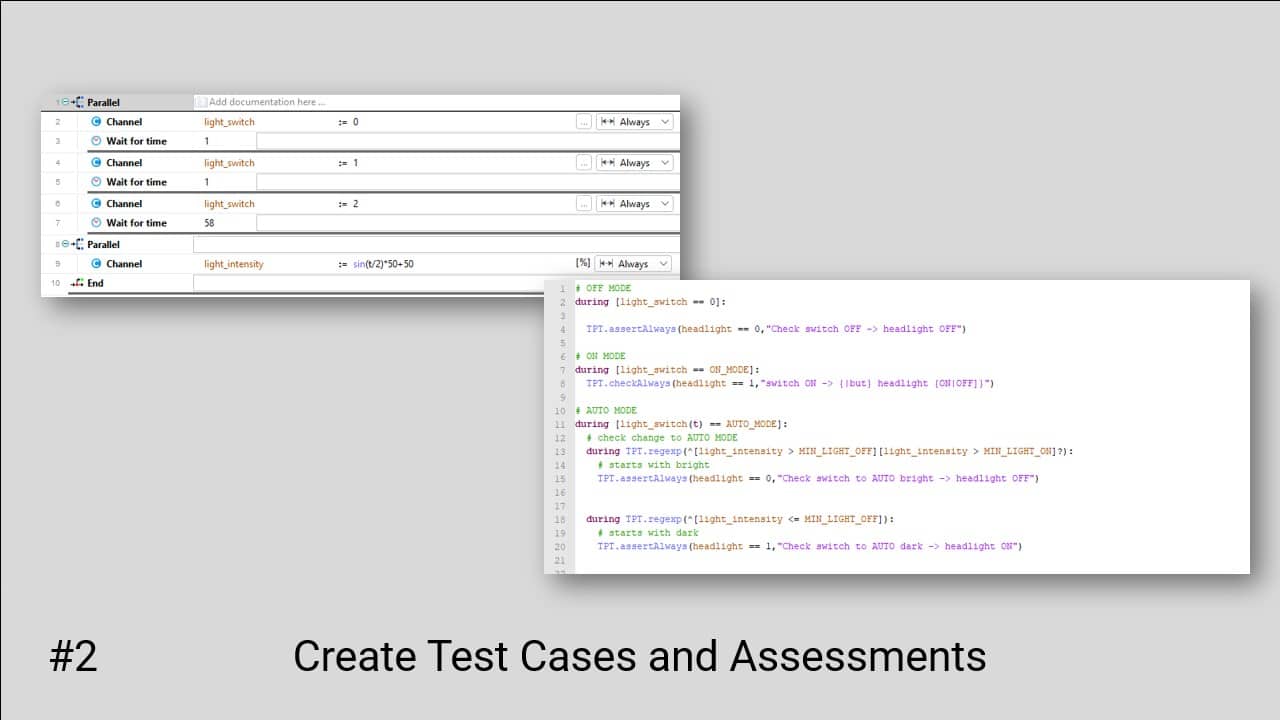Click the 'Add documentation here ...' field
Image resolution: width=1280 pixels, height=720 pixels.
coord(436,102)
